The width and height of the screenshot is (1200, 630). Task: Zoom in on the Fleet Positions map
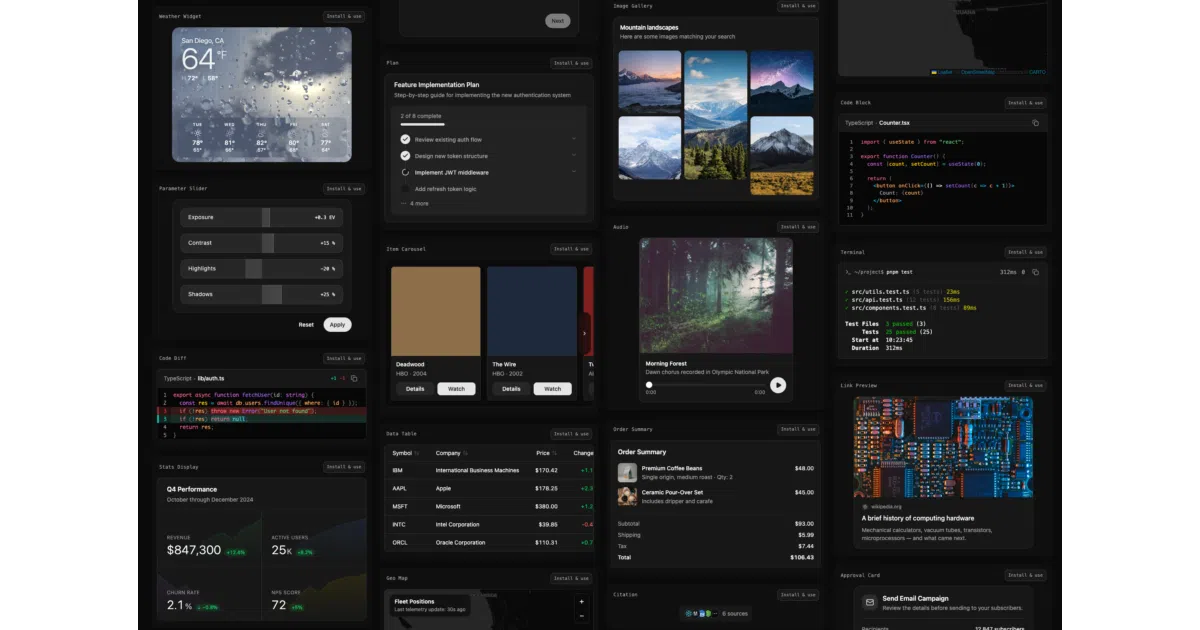pos(582,602)
